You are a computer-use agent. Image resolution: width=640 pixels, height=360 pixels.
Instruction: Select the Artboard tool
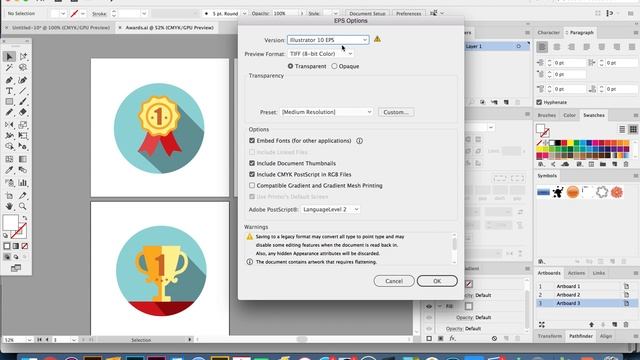click(9, 196)
